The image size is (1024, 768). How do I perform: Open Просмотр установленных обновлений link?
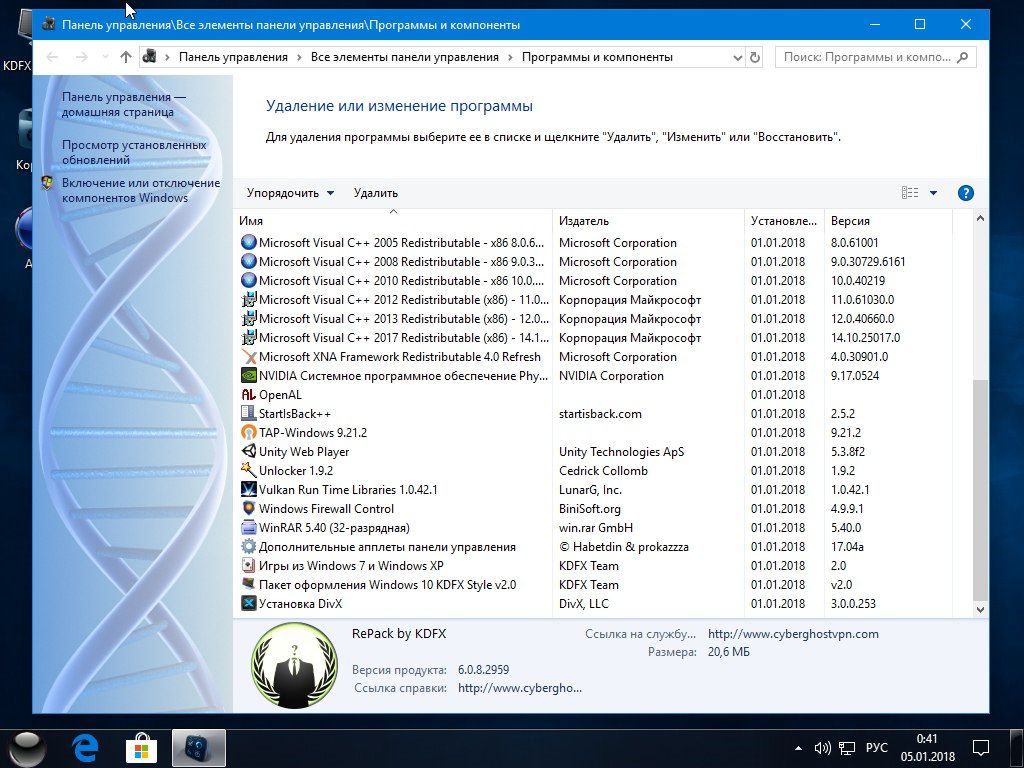point(134,152)
